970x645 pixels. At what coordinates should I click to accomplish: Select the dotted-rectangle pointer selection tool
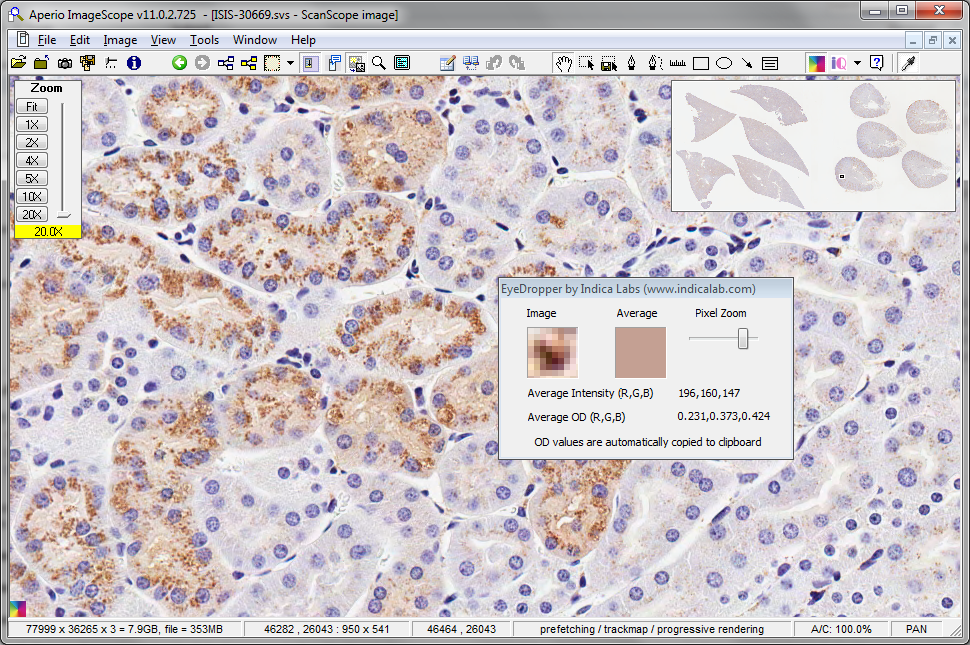[x=586, y=63]
